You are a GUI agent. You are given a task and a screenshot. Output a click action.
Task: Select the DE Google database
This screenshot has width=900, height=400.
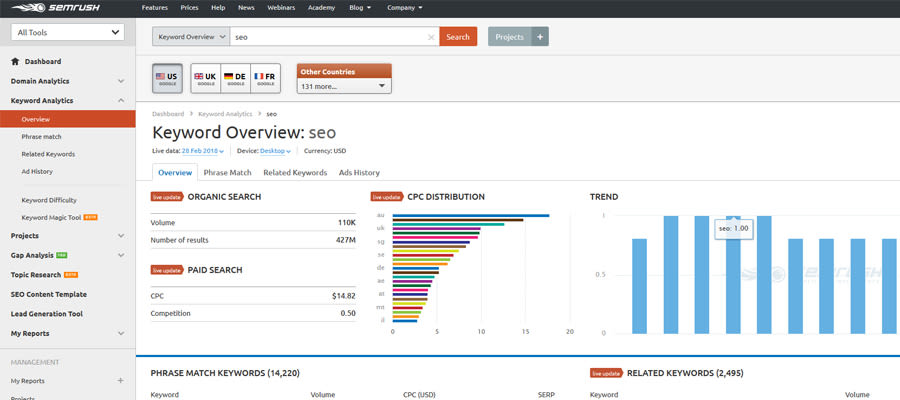tap(235, 79)
